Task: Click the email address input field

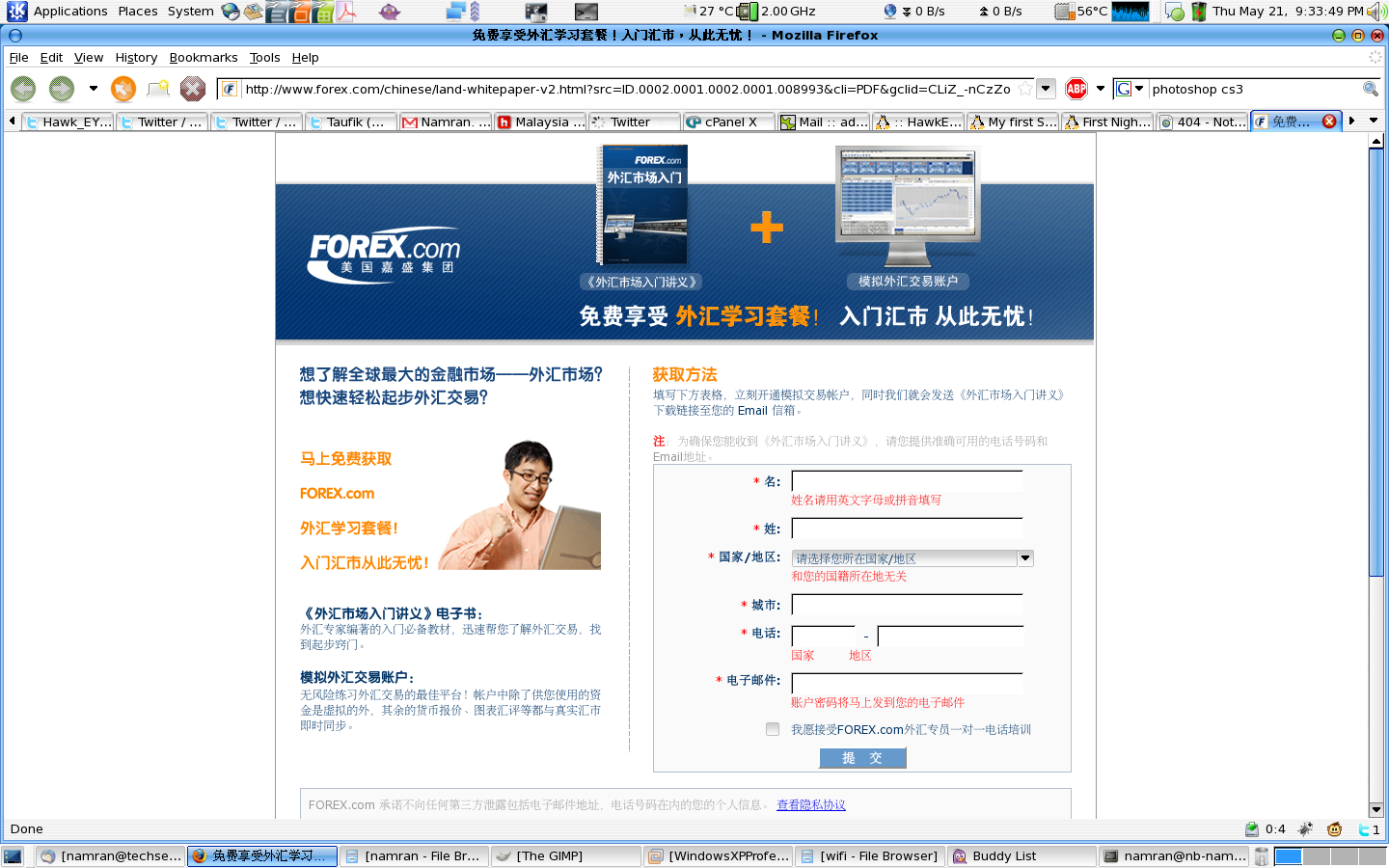Action: tap(907, 682)
